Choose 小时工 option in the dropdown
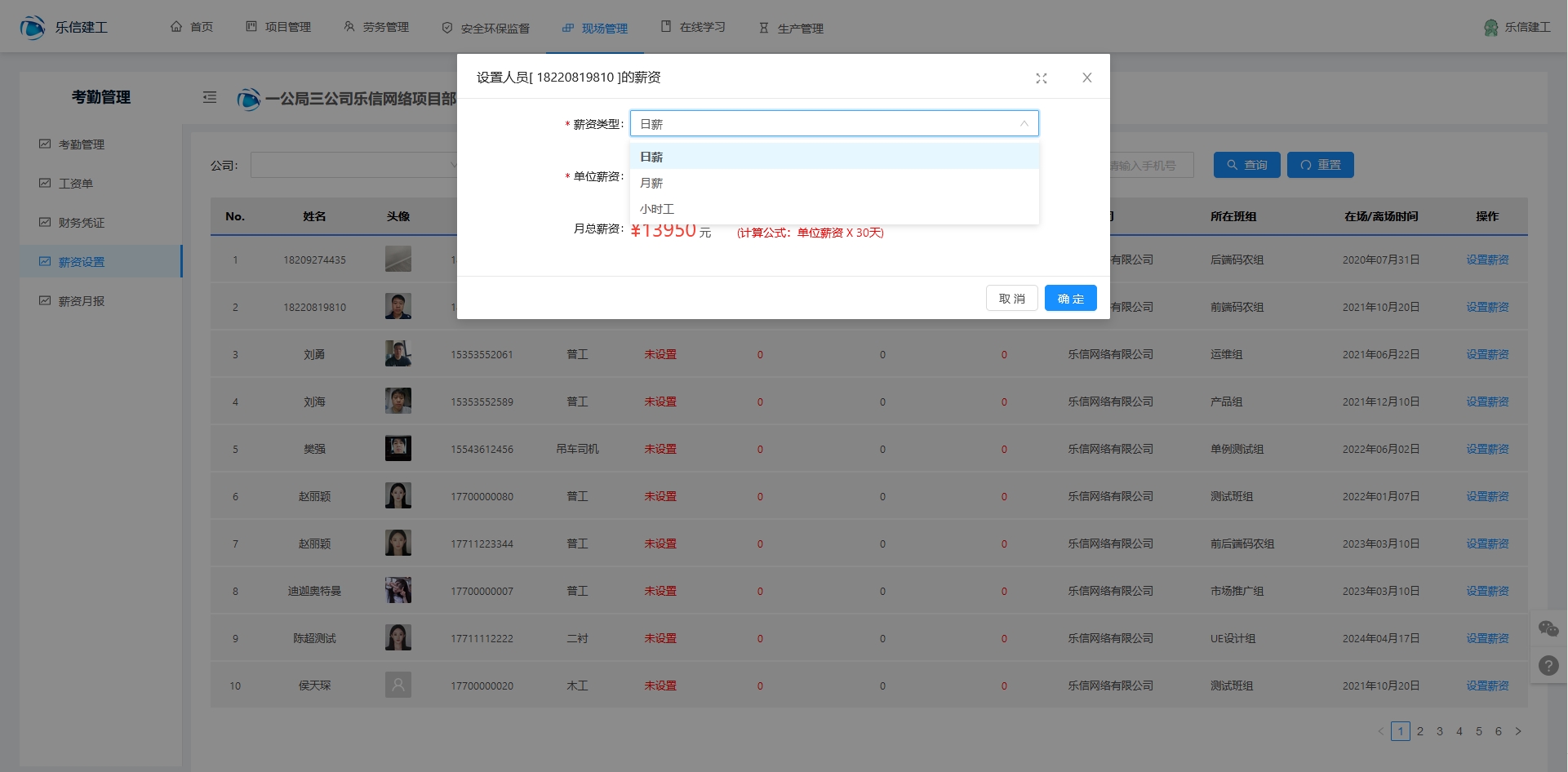This screenshot has width=1568, height=772. point(656,209)
